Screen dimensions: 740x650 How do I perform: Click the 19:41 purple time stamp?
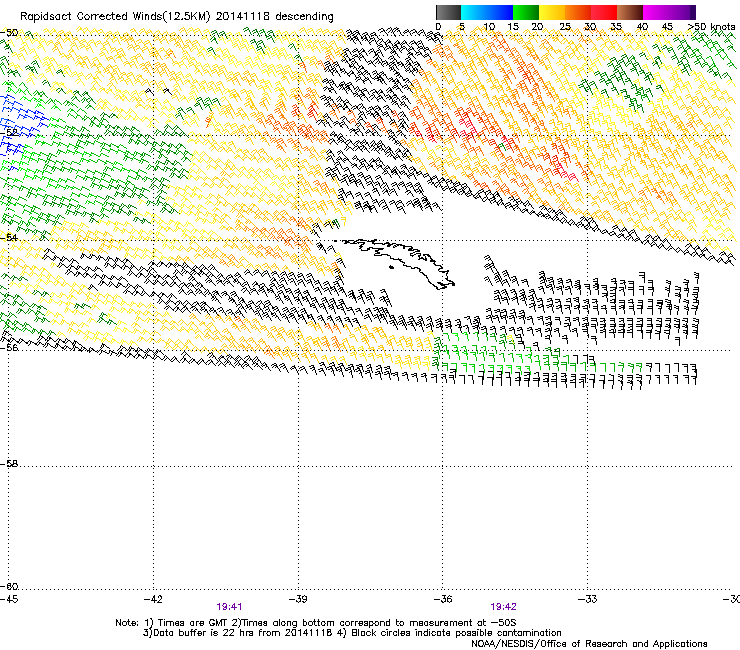(x=229, y=607)
